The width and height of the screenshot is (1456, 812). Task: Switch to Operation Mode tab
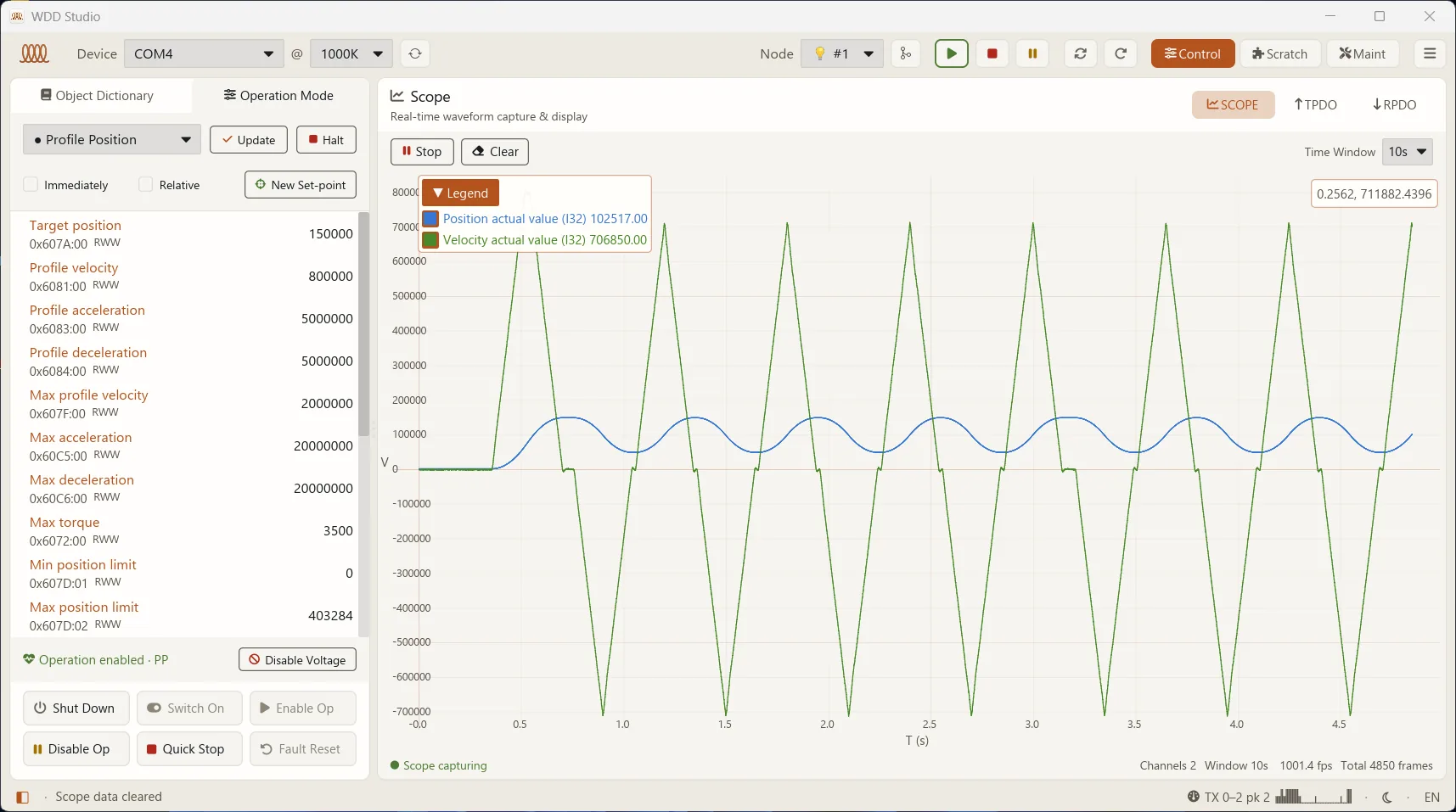(278, 96)
